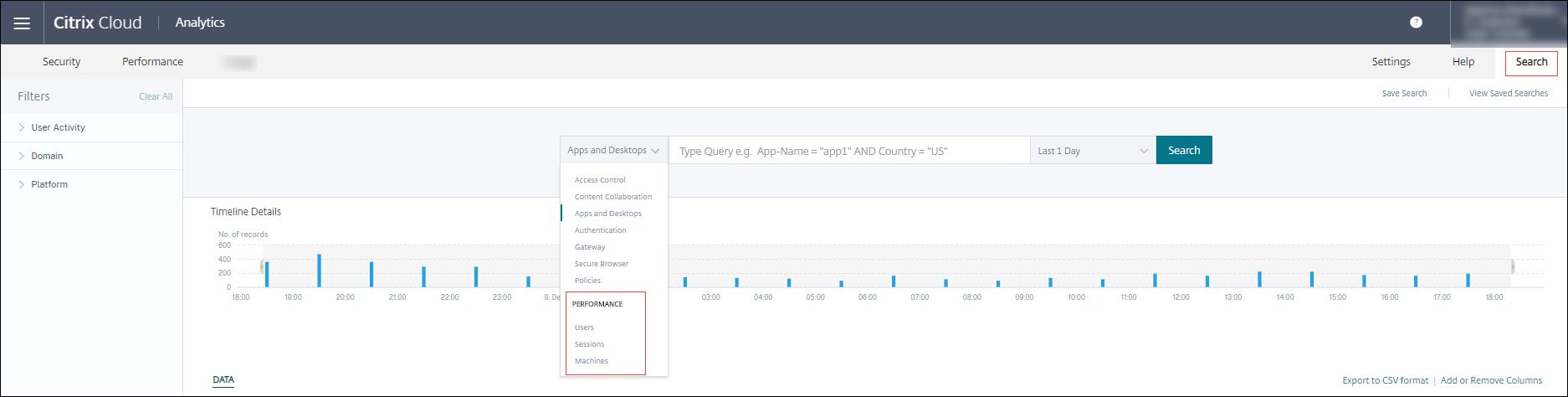Open the Search tab in top navigation

coord(1531,62)
